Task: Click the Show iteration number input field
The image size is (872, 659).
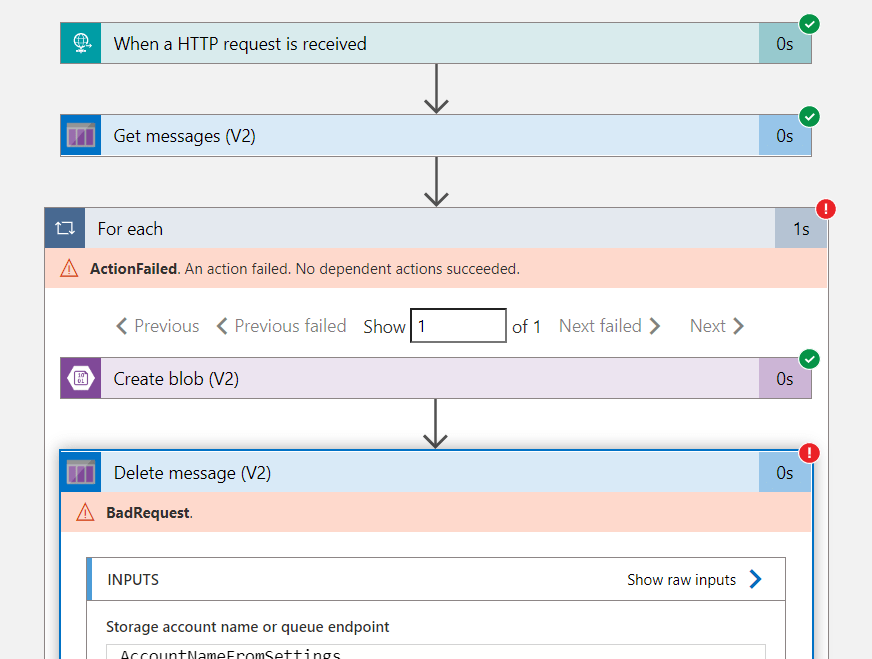Action: coord(458,326)
